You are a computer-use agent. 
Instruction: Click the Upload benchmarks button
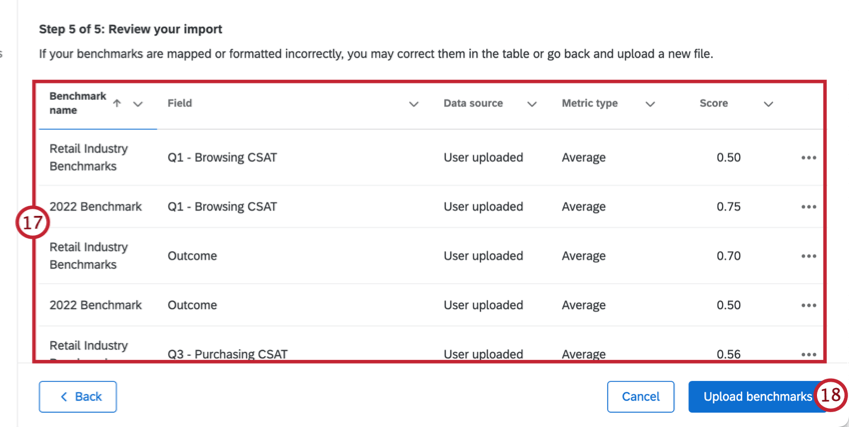point(757,397)
